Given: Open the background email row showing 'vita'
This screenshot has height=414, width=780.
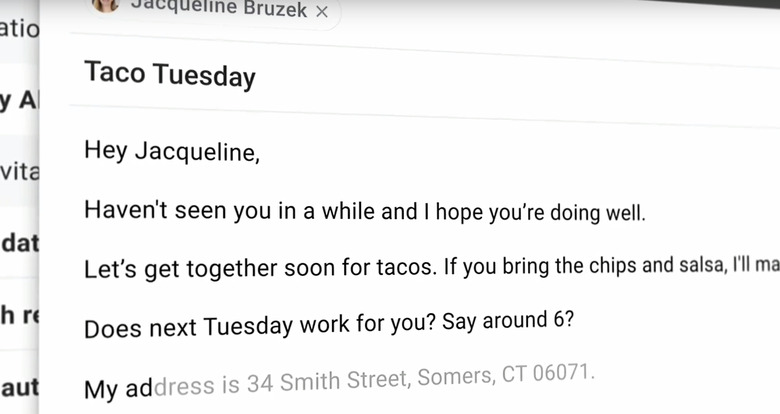Looking at the screenshot, I should tap(19, 171).
